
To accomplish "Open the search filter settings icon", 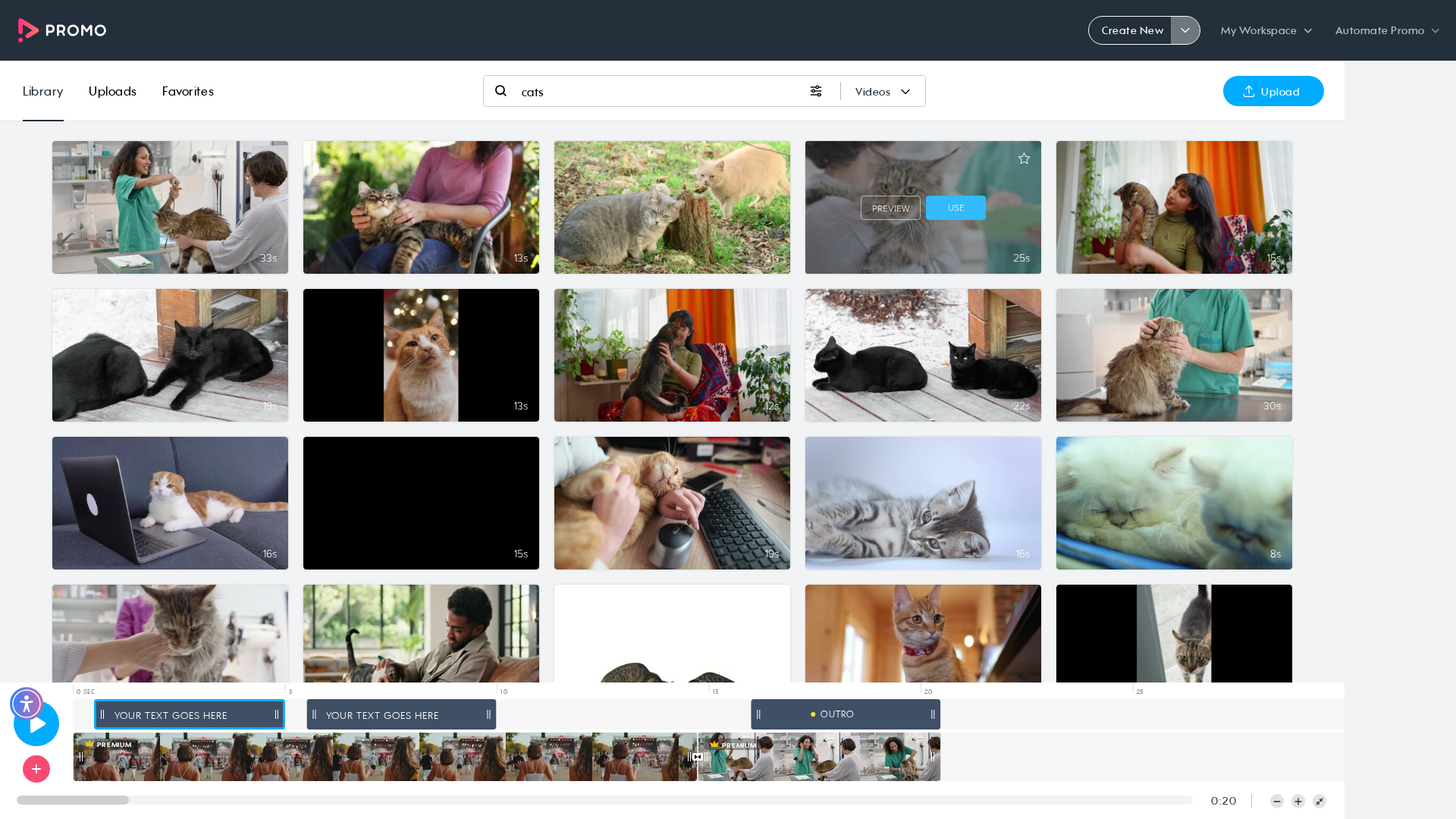I will tap(816, 91).
